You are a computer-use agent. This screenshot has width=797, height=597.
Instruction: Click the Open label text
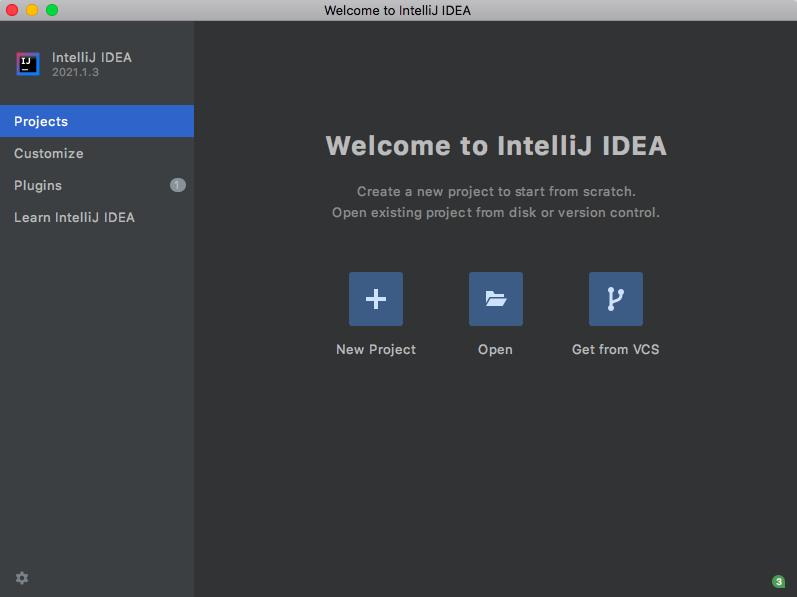click(495, 350)
